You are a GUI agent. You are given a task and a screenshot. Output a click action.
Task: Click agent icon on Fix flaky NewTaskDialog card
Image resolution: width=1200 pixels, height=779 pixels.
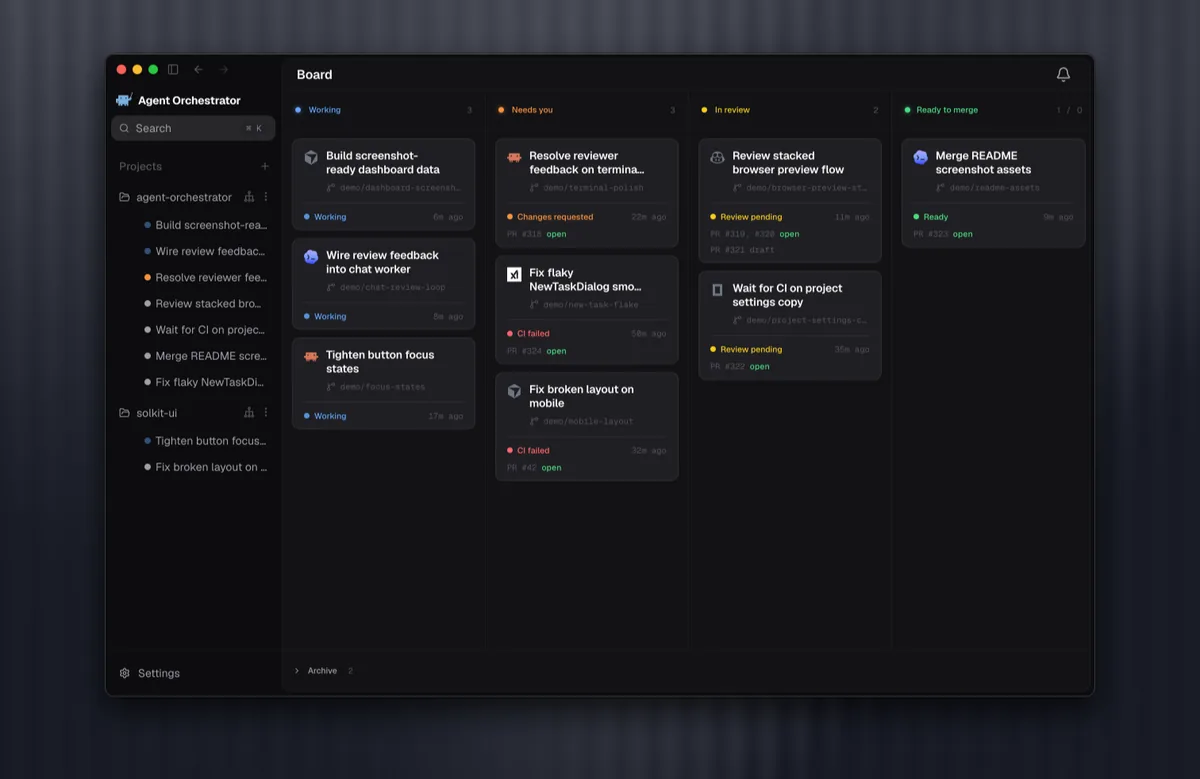514,274
